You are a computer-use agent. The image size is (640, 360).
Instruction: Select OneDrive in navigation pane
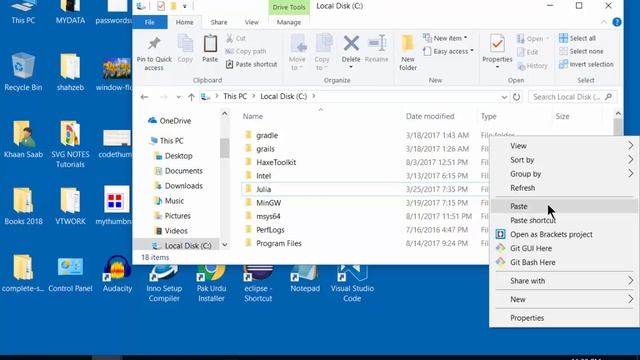pyautogui.click(x=170, y=121)
